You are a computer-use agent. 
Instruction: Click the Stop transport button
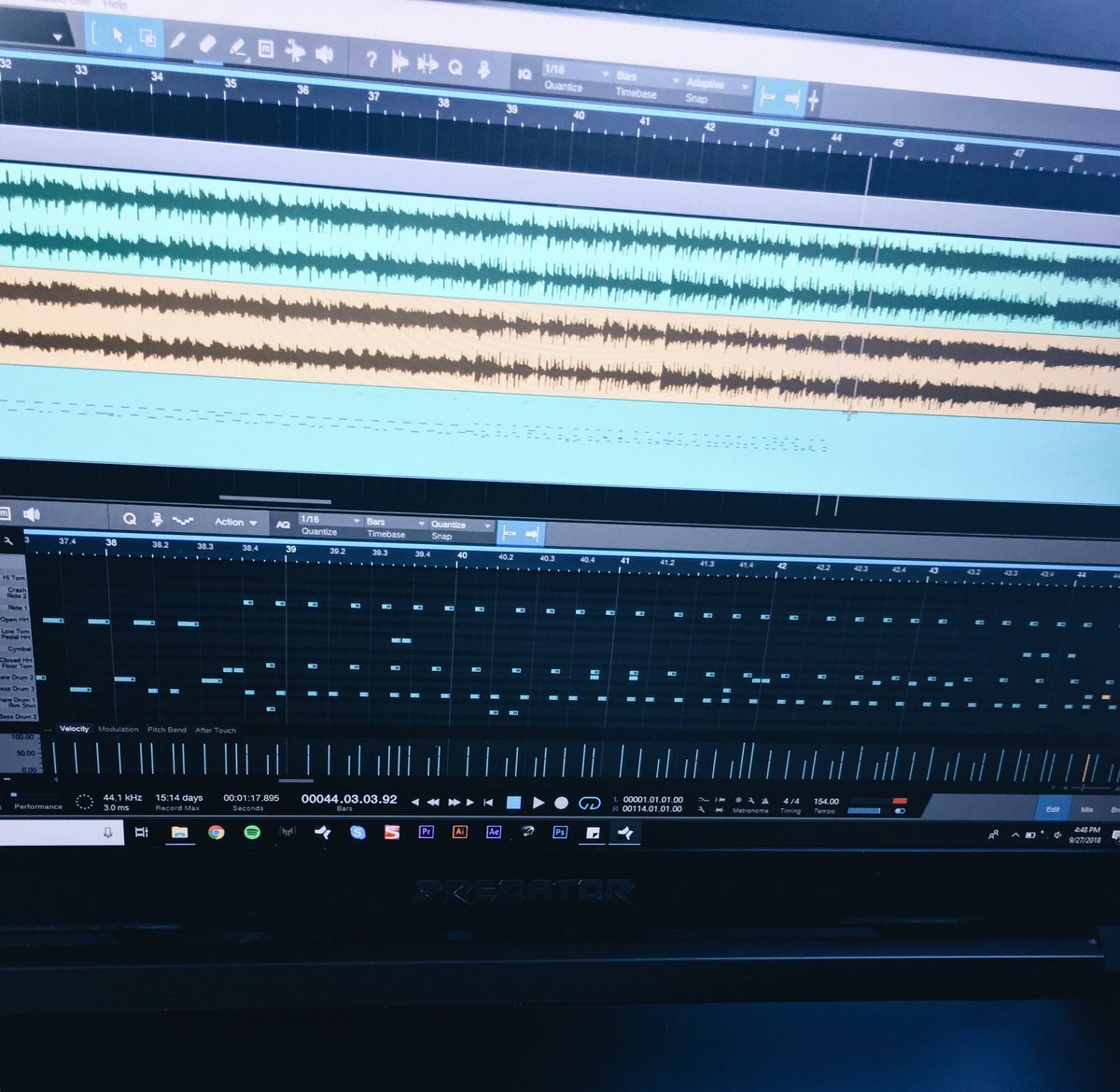click(x=512, y=802)
